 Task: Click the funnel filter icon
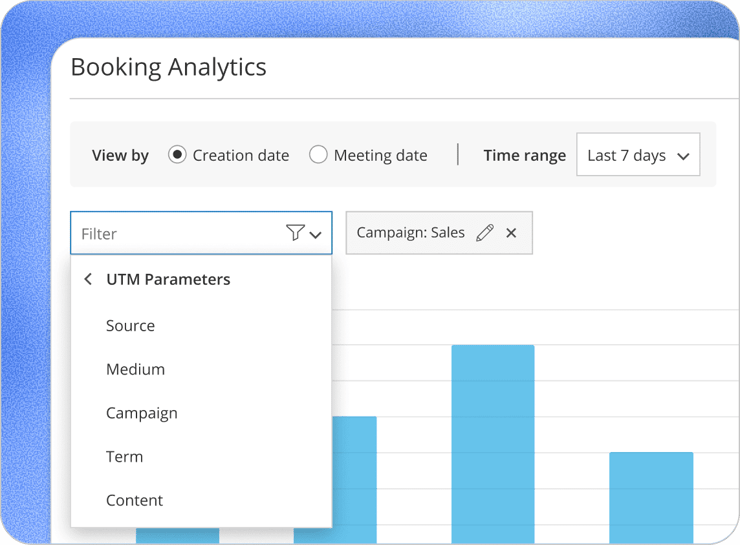point(295,233)
